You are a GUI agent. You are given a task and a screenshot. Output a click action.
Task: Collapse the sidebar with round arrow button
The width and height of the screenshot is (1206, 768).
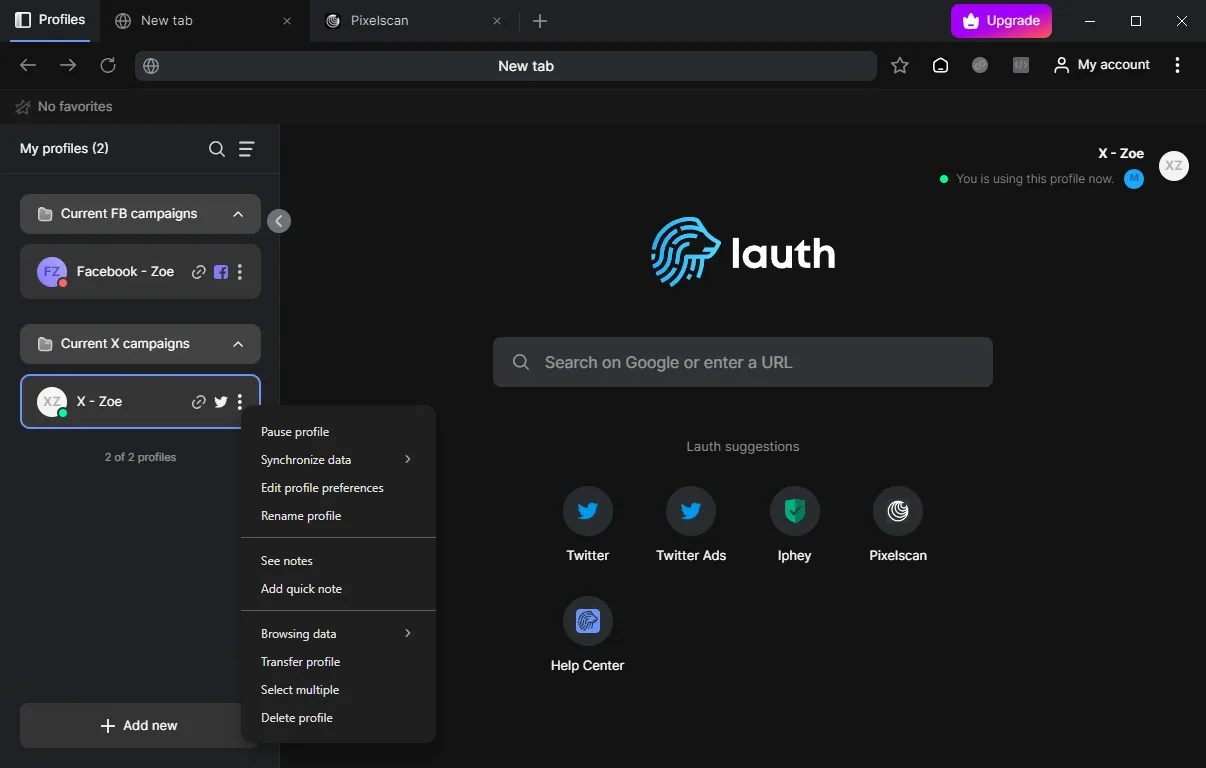pos(279,221)
